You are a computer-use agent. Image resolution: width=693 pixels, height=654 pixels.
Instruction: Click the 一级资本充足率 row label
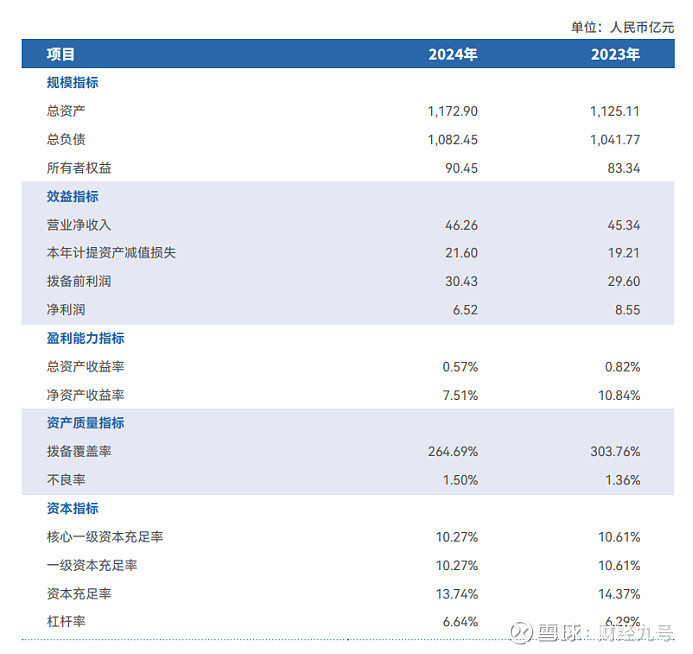click(92, 565)
